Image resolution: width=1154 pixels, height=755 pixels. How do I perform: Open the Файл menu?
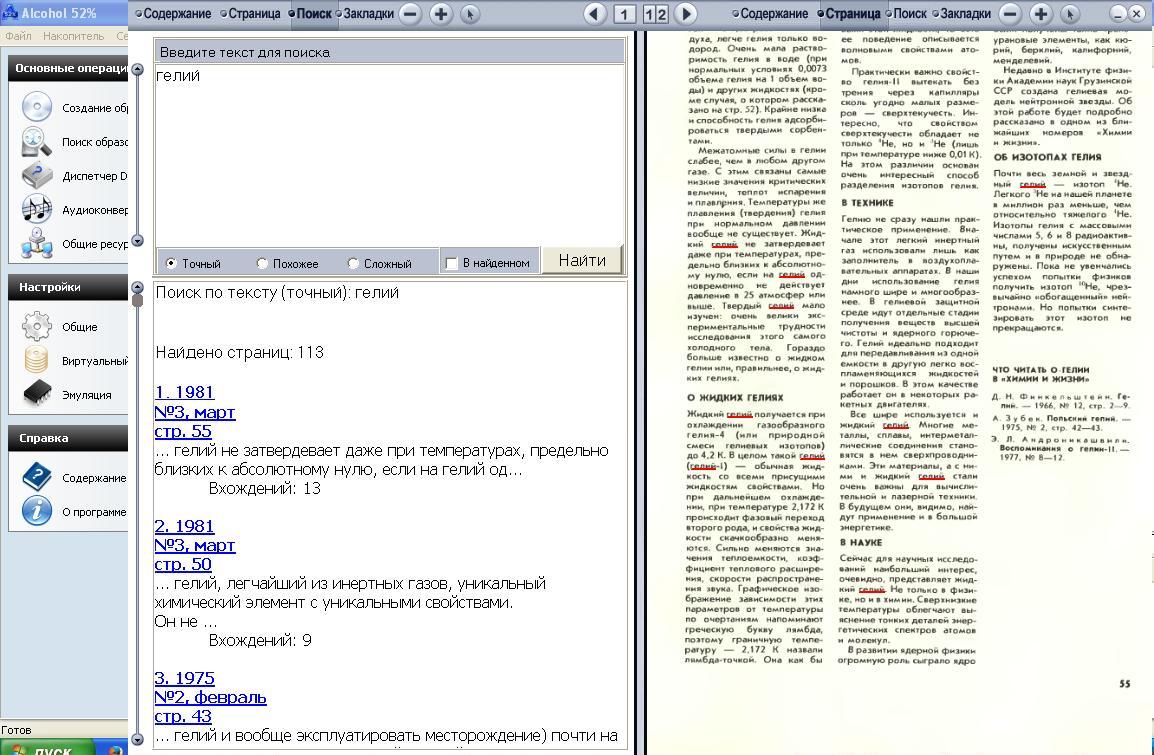[18, 36]
